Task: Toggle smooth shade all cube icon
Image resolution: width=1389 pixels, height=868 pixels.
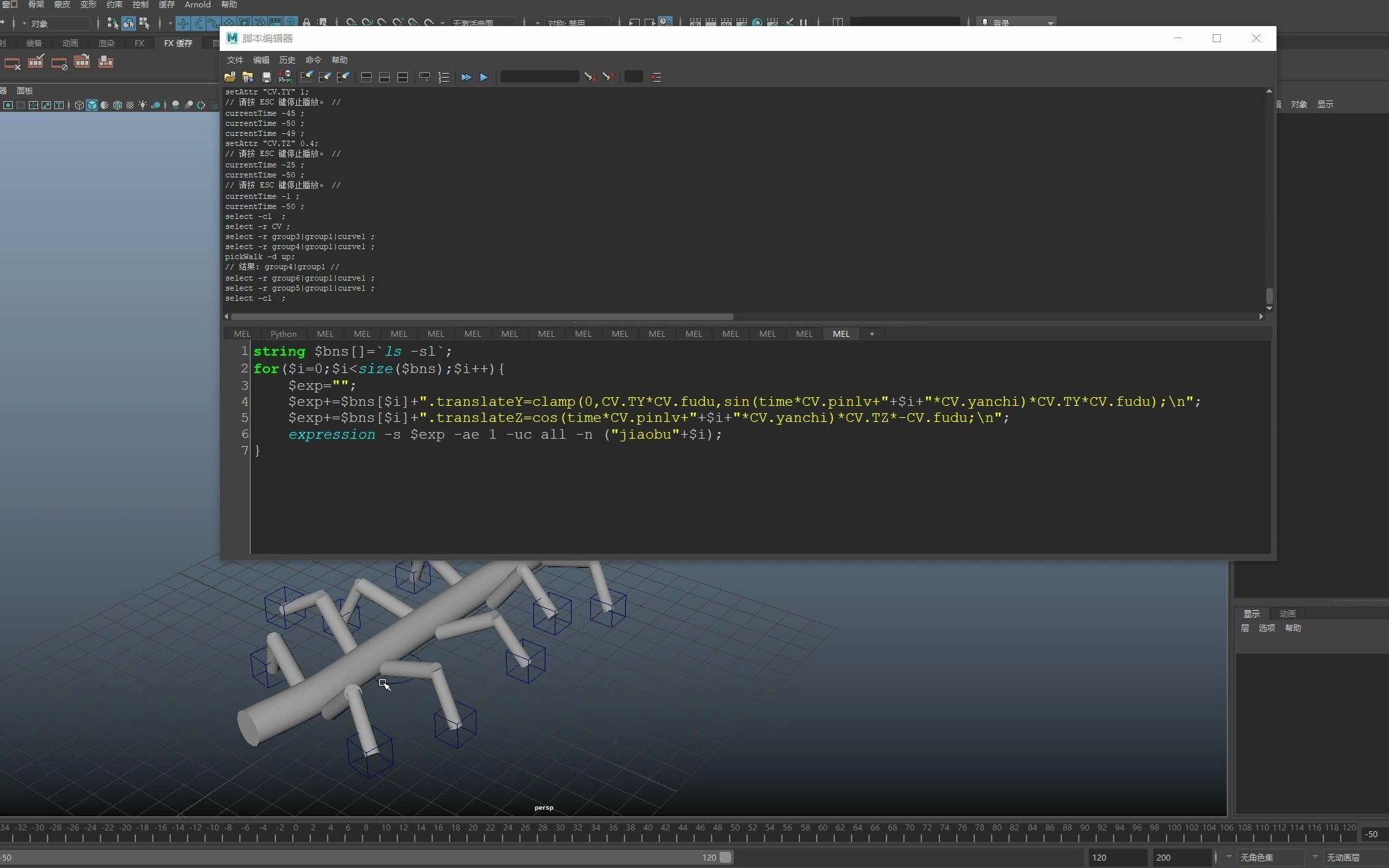Action: click(92, 105)
